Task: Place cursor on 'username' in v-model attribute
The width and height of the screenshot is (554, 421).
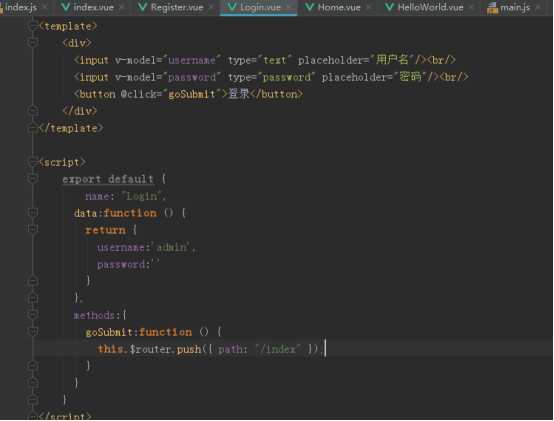Action: tap(192, 60)
